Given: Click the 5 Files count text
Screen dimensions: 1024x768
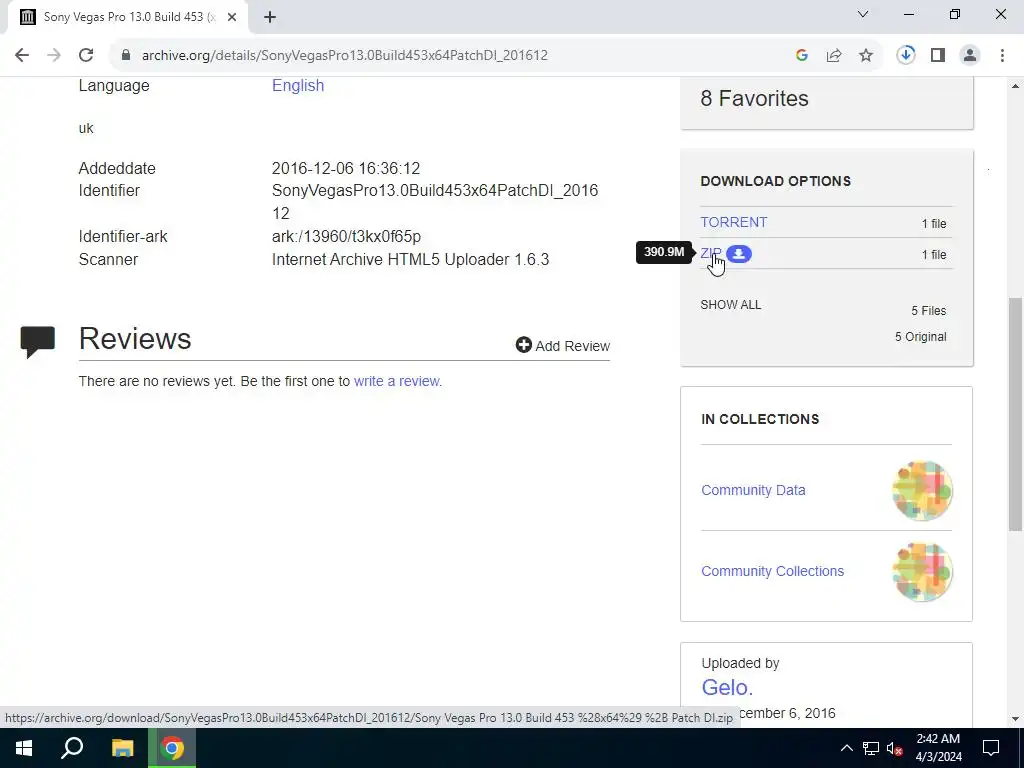Looking at the screenshot, I should pos(929,311).
